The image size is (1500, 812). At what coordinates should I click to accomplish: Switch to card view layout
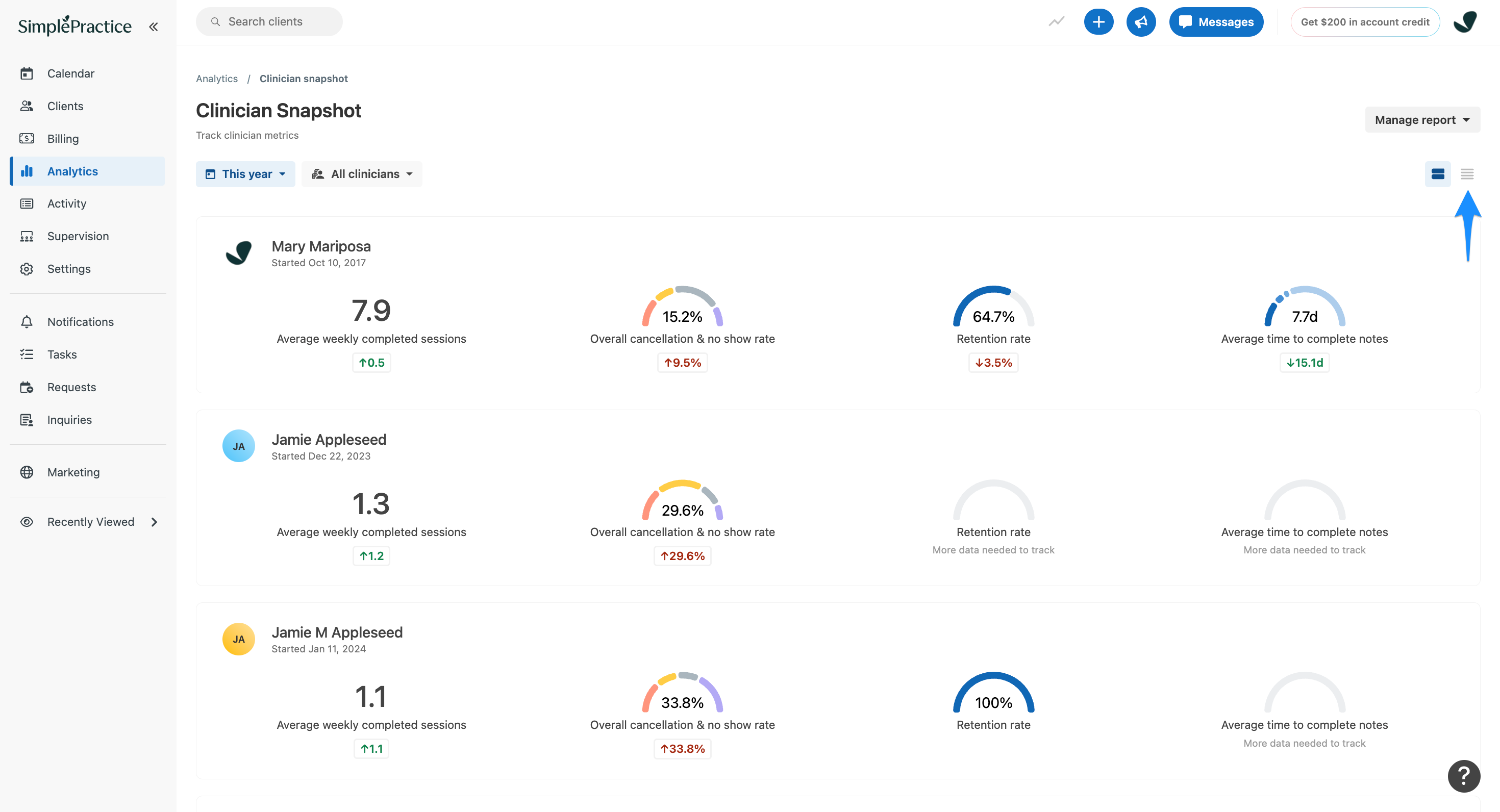pos(1438,174)
